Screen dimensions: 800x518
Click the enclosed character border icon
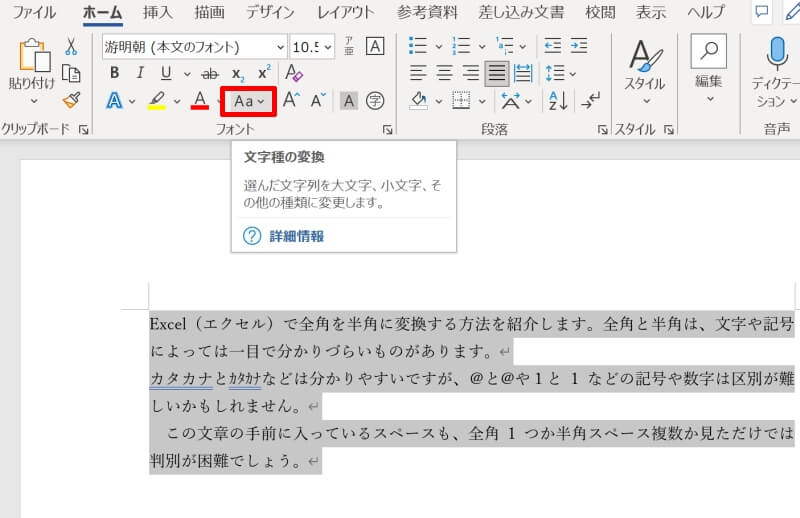[x=375, y=46]
